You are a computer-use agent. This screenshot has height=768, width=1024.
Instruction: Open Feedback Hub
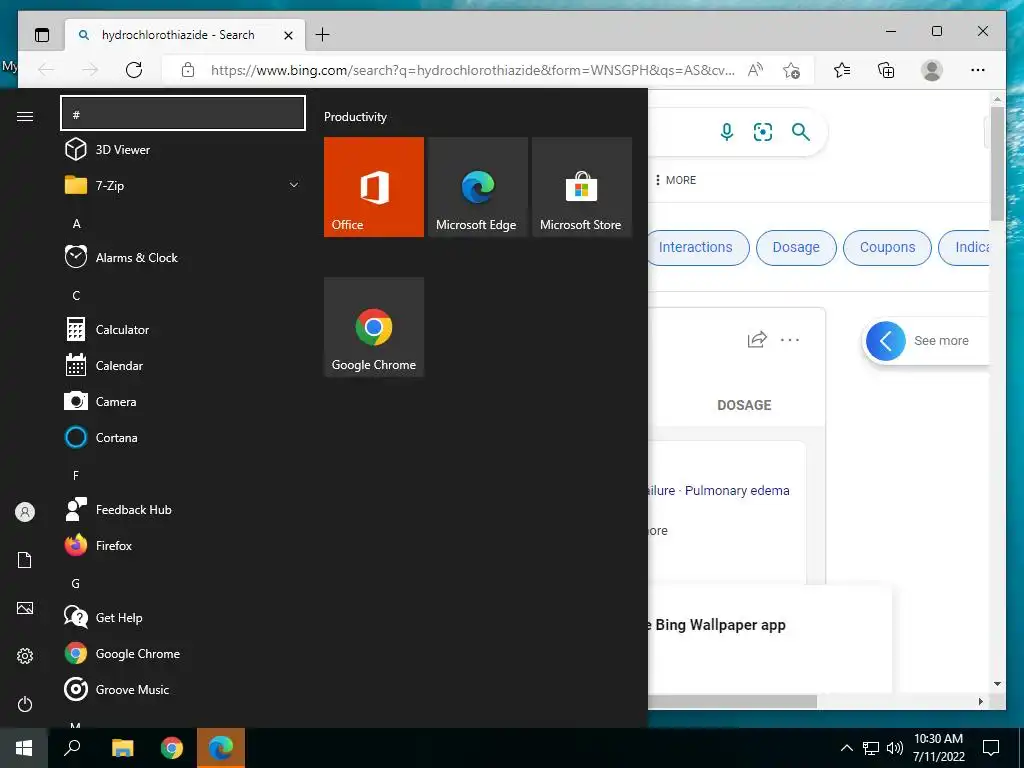click(x=183, y=509)
